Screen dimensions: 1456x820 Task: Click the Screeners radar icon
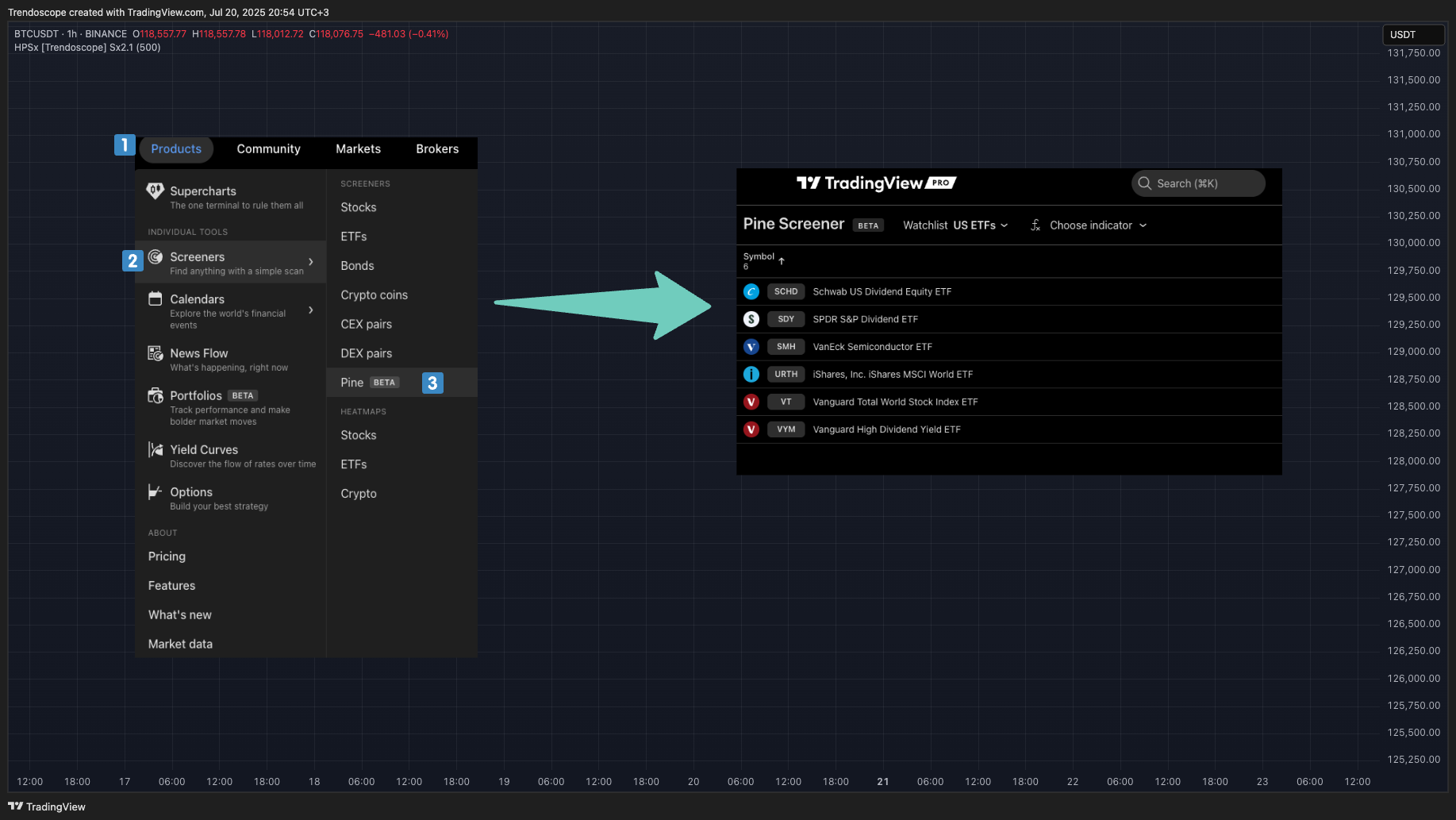[156, 257]
